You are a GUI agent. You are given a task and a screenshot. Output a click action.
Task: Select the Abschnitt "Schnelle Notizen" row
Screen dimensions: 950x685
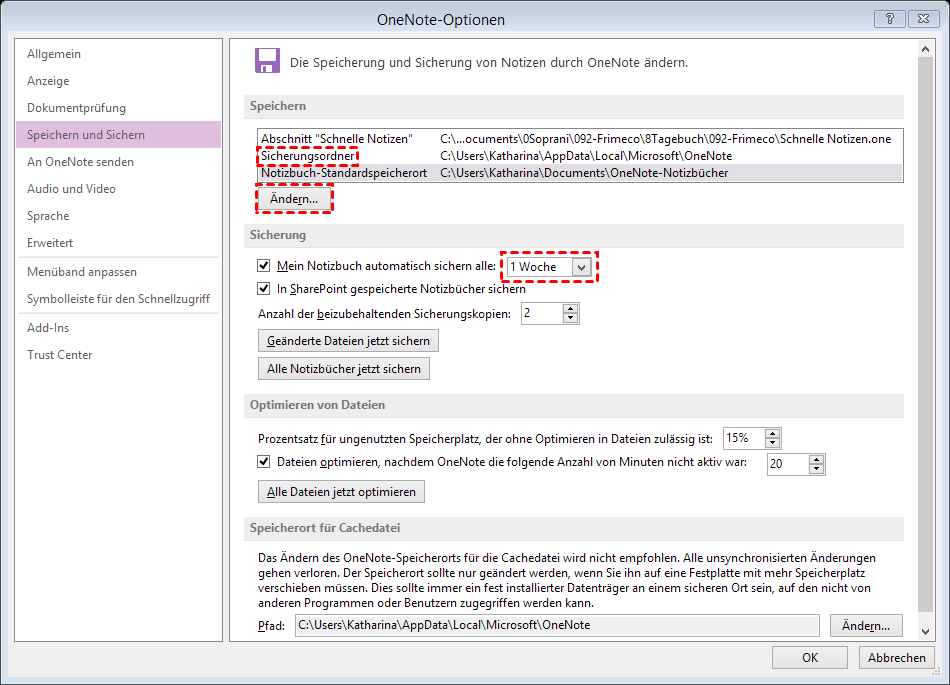coord(580,139)
